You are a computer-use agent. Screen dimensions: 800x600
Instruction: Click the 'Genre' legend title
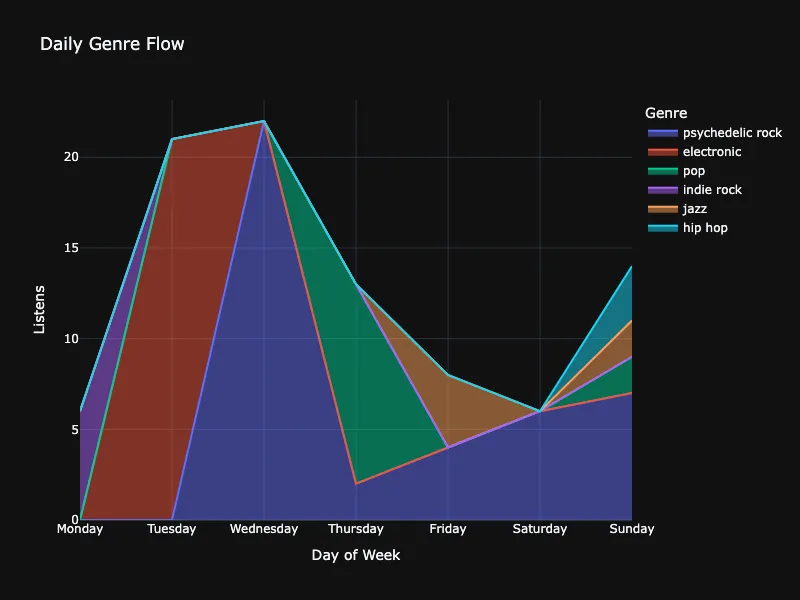coord(666,113)
